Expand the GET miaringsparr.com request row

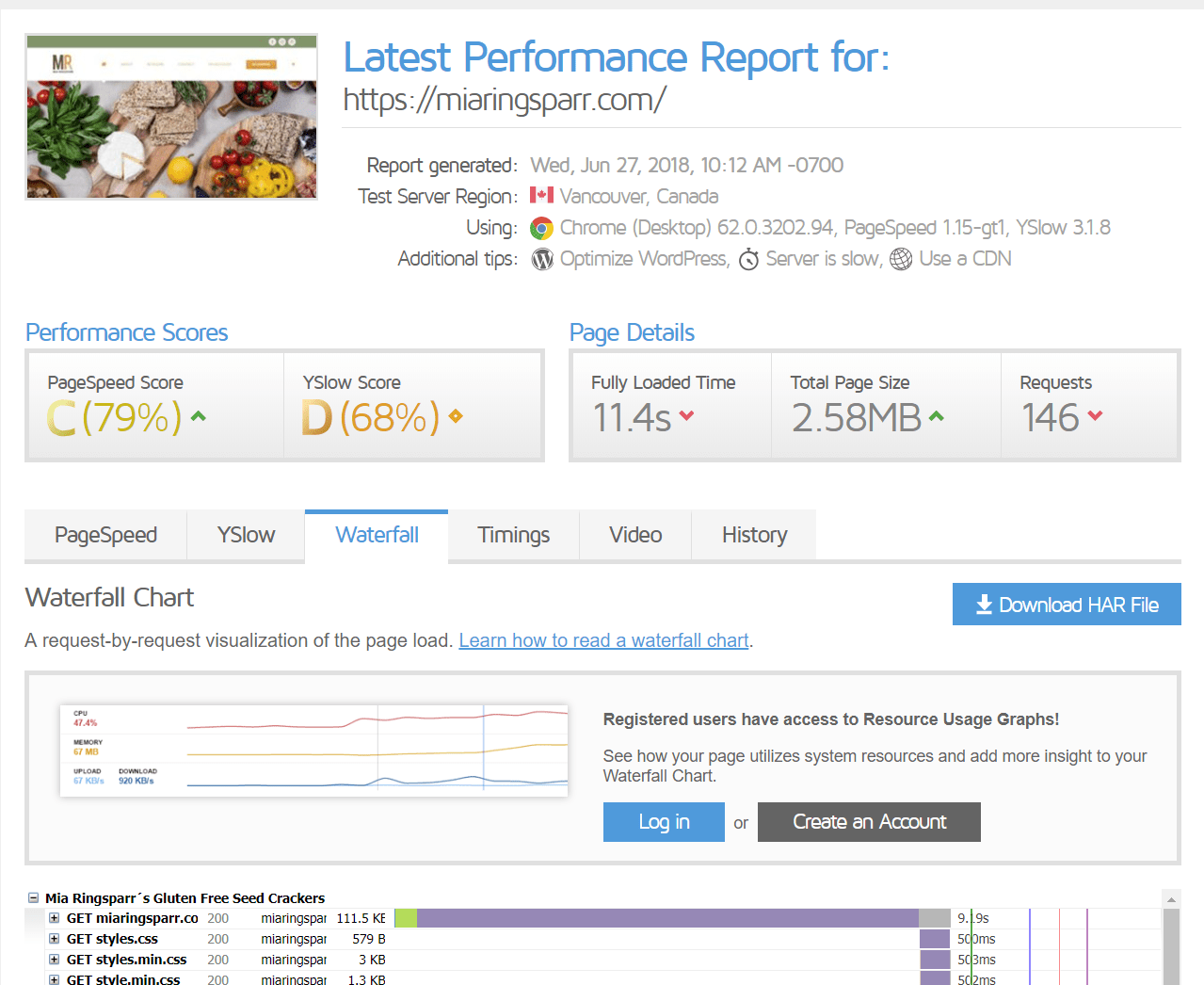55,918
